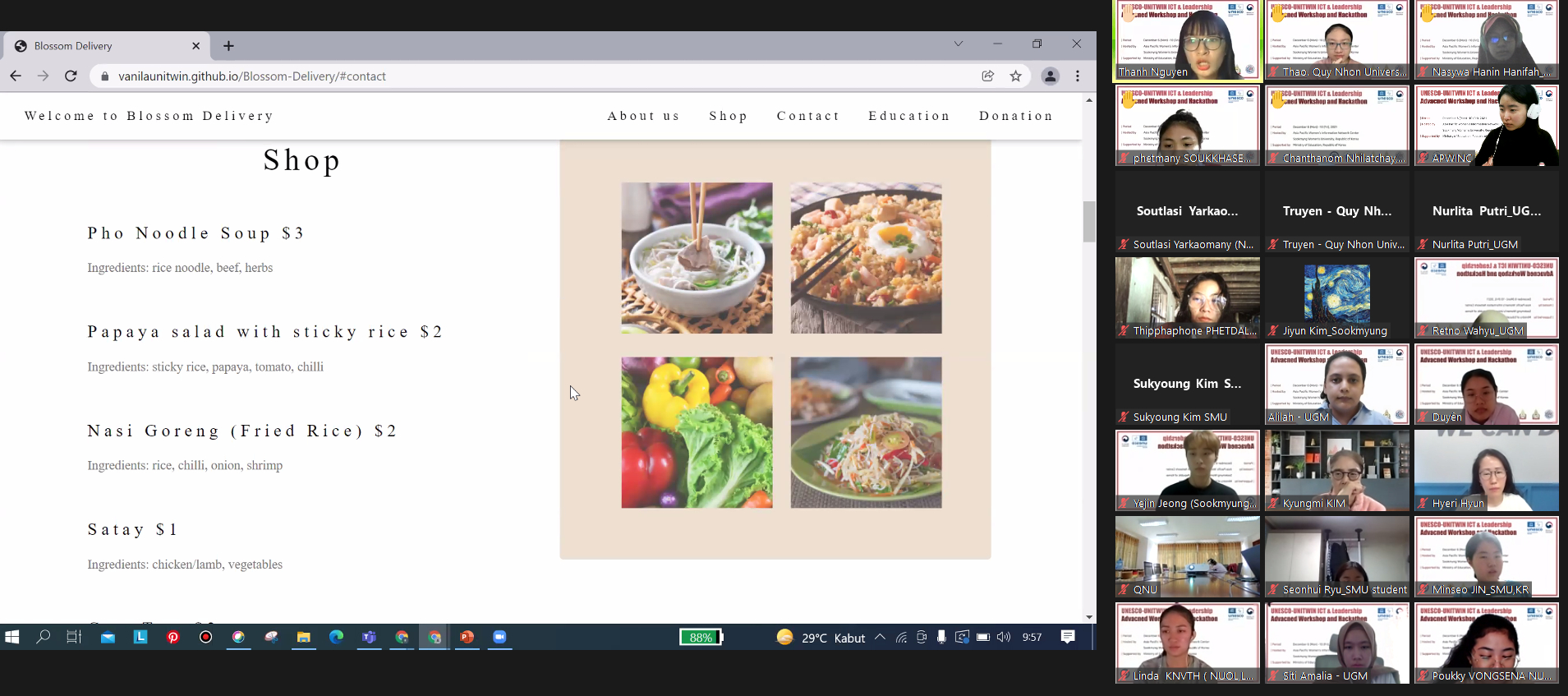The image size is (1568, 696).
Task: Select Jiyun Kim_Sookmyung tile in Zoom
Action: pos(1336,298)
